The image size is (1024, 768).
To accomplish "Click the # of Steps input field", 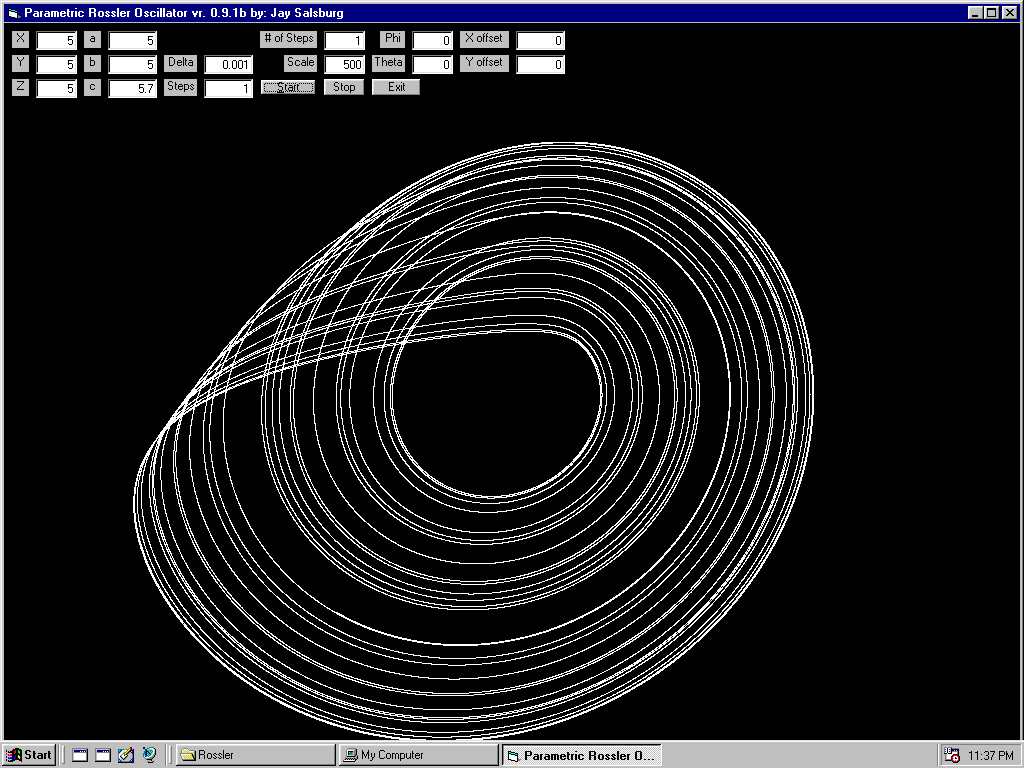I will pyautogui.click(x=345, y=41).
